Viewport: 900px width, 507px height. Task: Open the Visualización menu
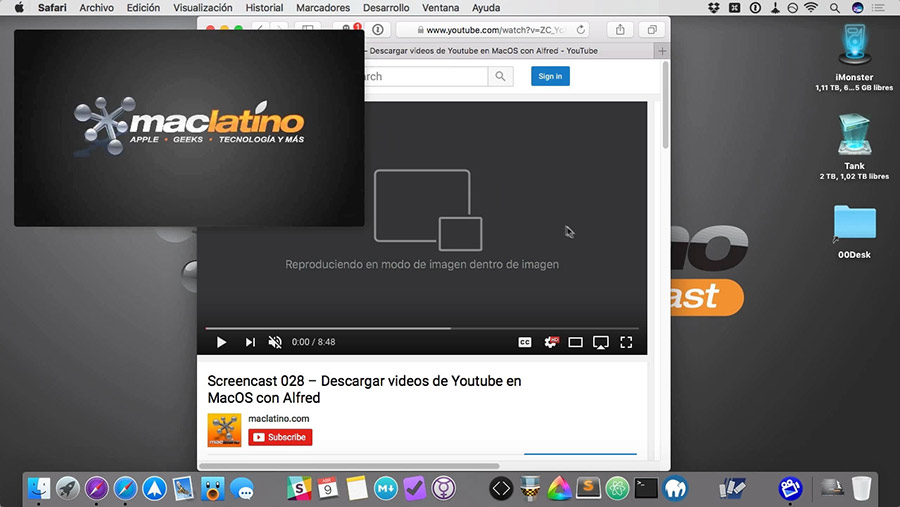click(203, 7)
